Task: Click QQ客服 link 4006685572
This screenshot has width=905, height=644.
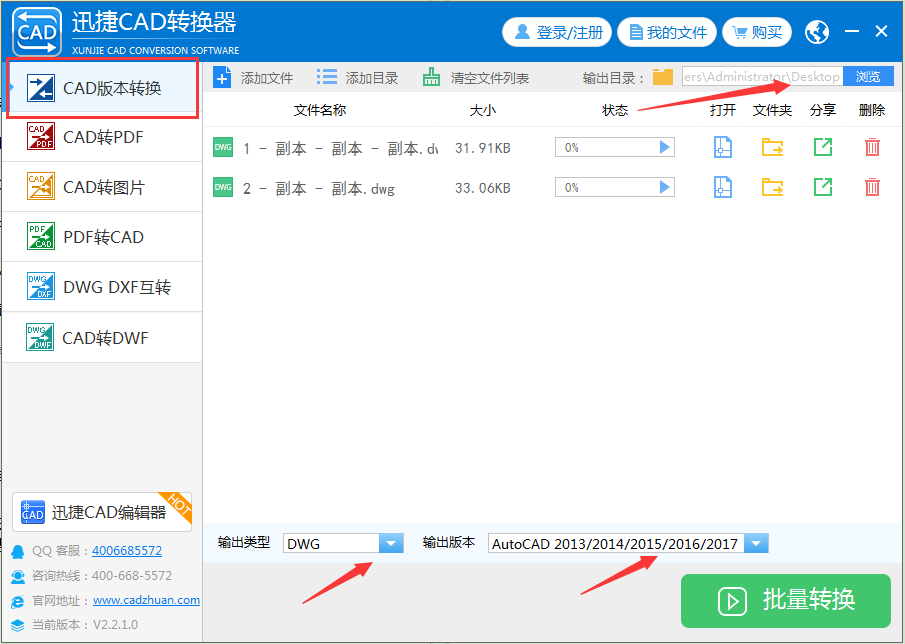Action: tap(127, 551)
